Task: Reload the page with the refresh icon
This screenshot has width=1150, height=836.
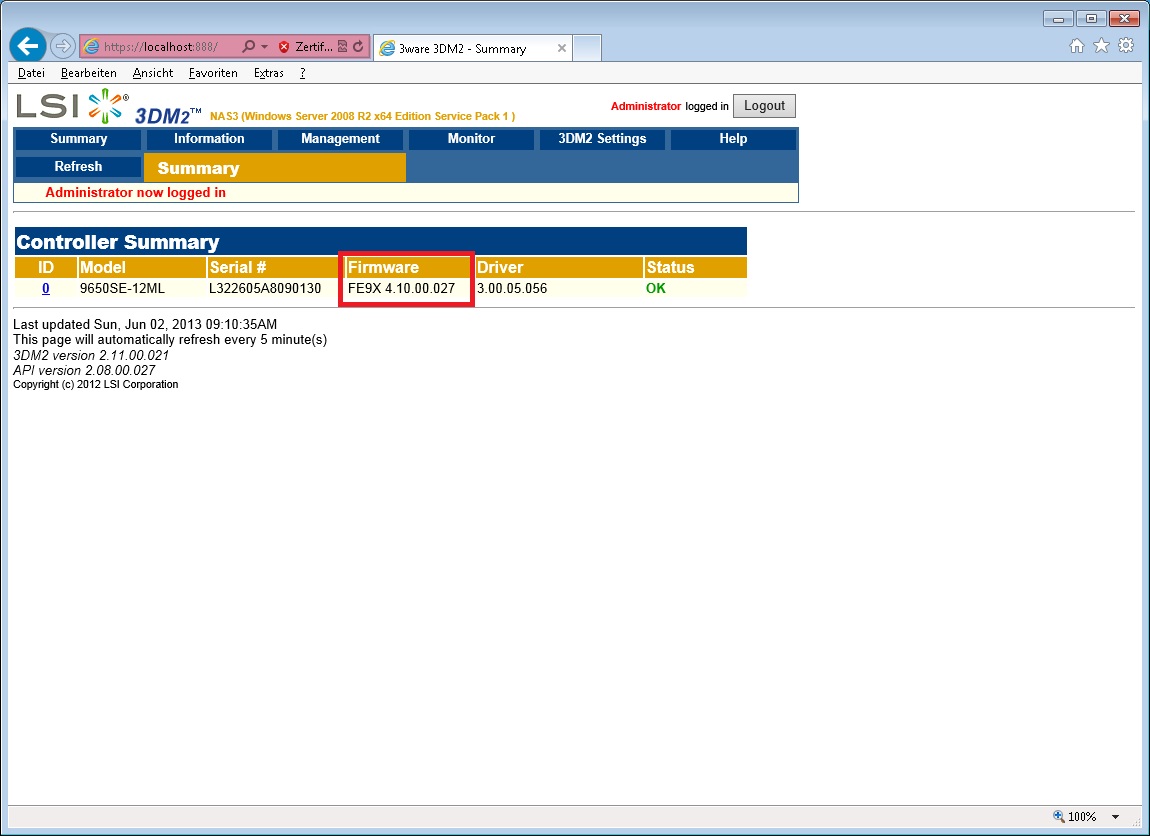Action: pyautogui.click(x=358, y=47)
